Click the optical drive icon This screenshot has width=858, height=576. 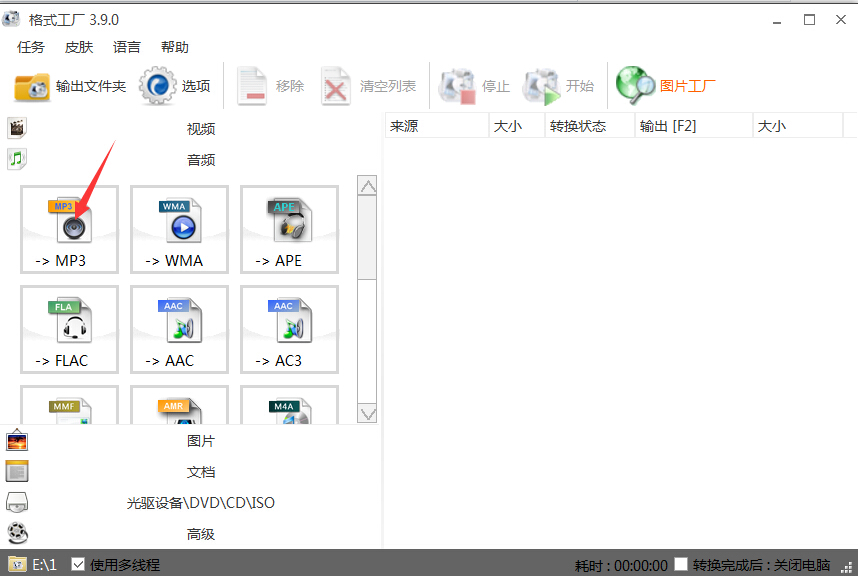(x=17, y=503)
